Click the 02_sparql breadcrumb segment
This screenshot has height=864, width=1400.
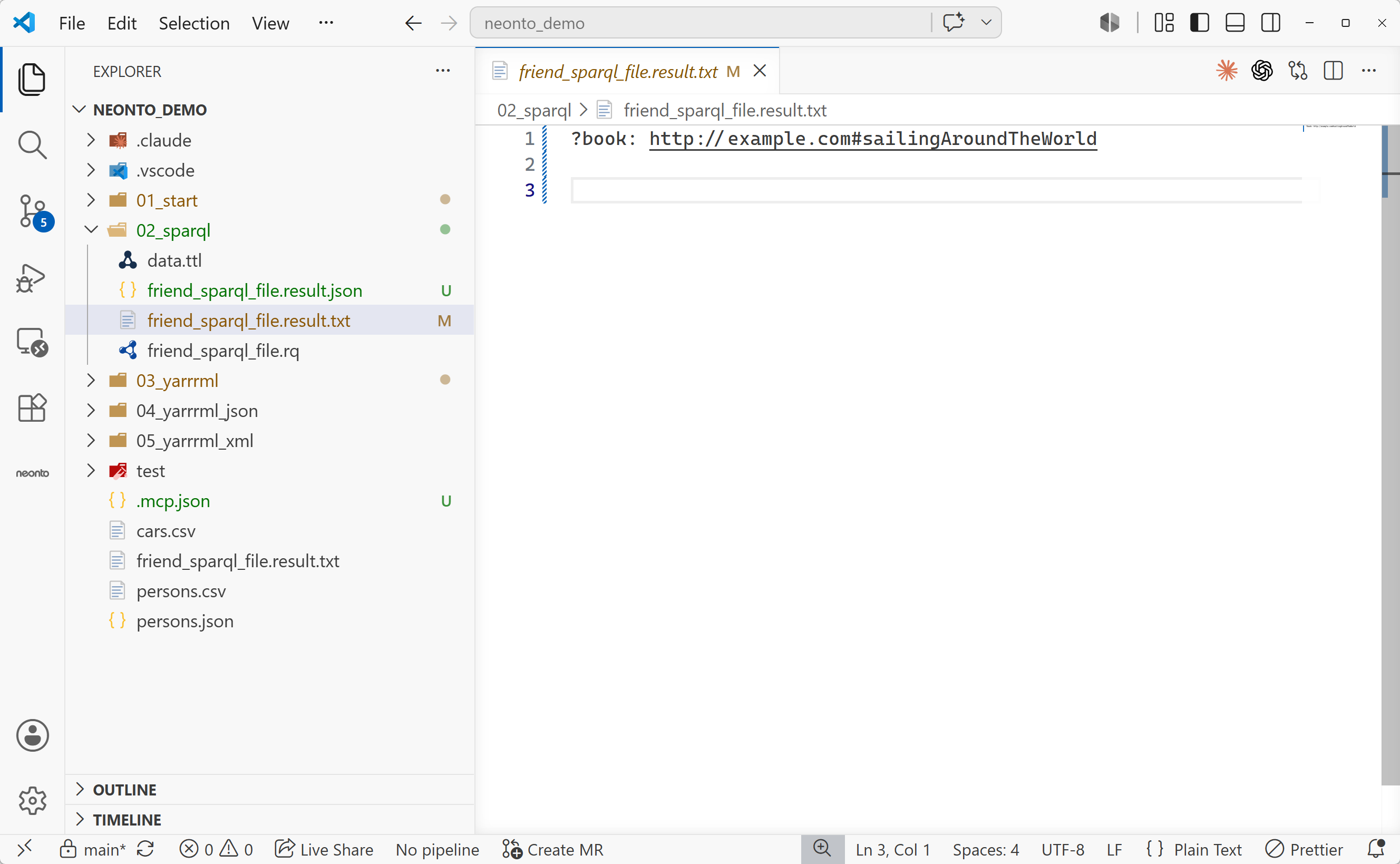tap(534, 110)
